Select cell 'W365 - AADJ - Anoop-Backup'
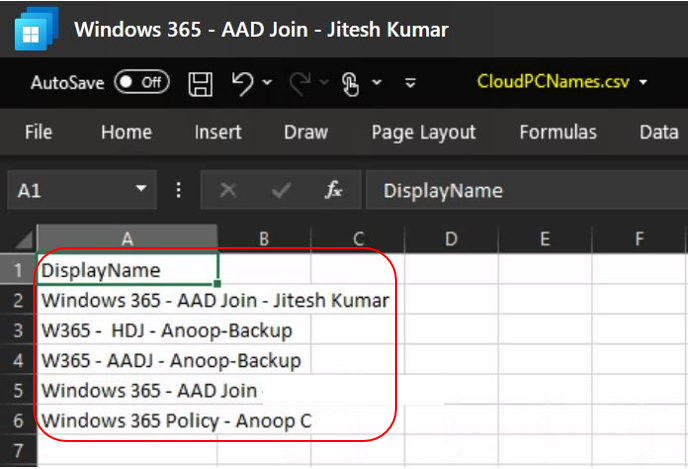The height and width of the screenshot is (469, 688). click(128, 360)
